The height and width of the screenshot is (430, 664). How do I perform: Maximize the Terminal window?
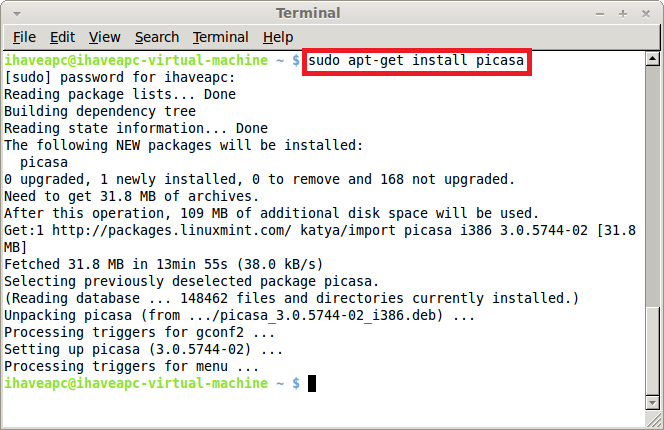(622, 14)
